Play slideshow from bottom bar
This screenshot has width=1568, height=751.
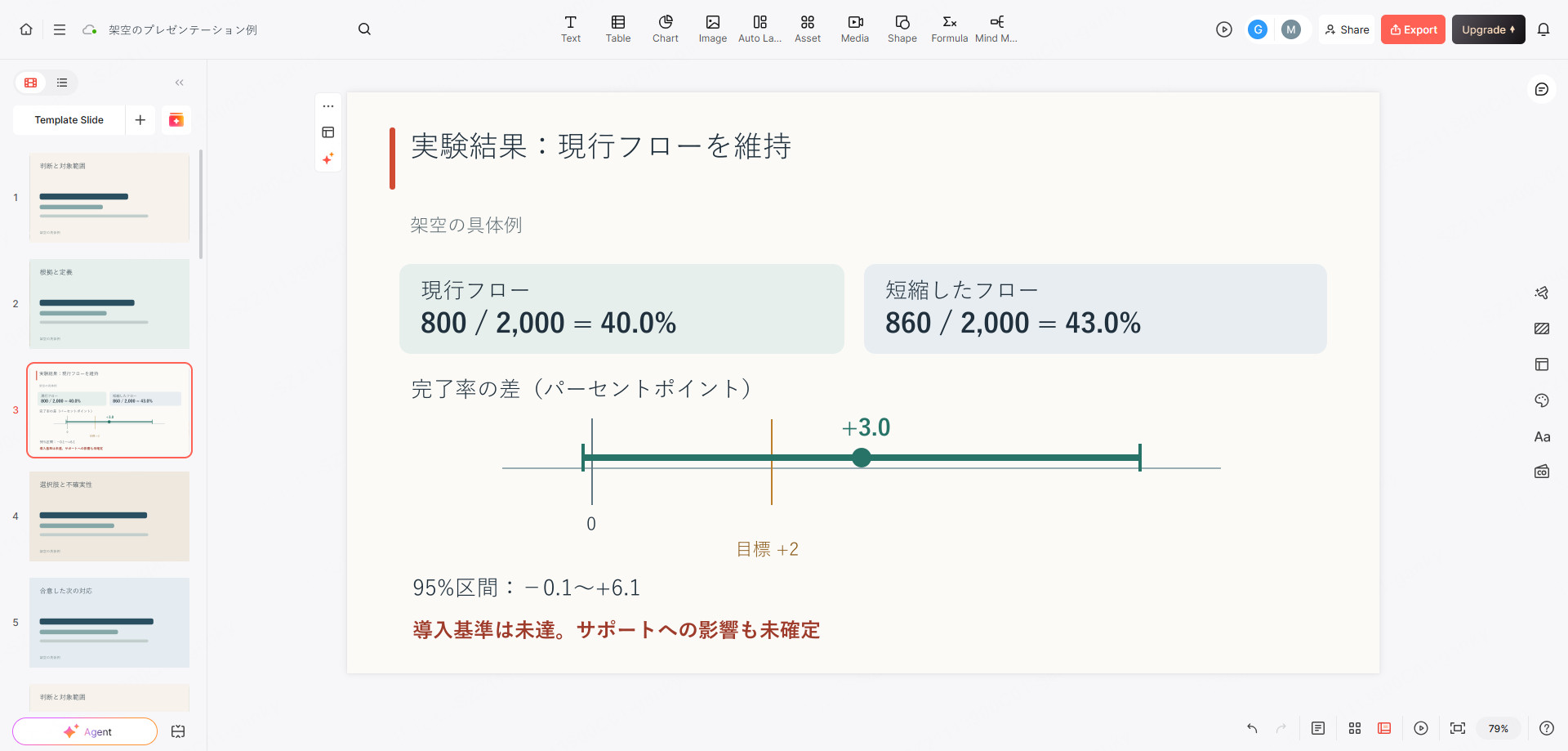1421,728
